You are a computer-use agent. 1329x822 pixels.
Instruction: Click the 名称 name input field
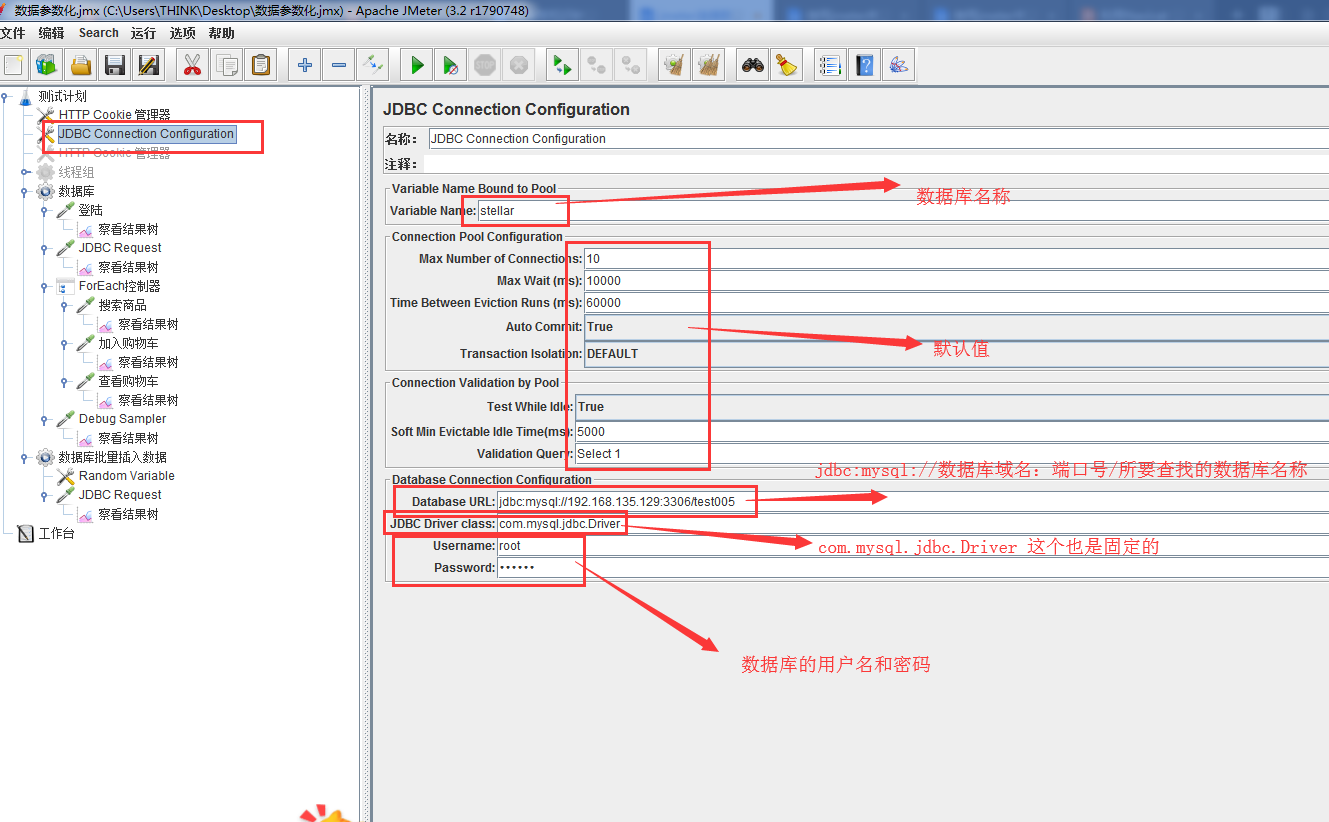click(879, 139)
